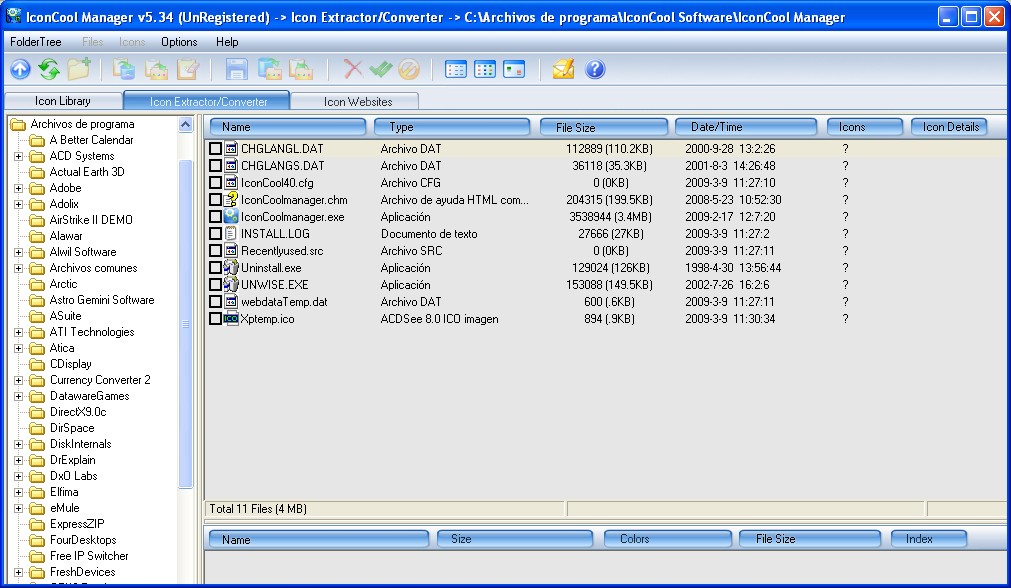The image size is (1011, 588).
Task: Click the new folder icon with plus sign
Action: [79, 69]
